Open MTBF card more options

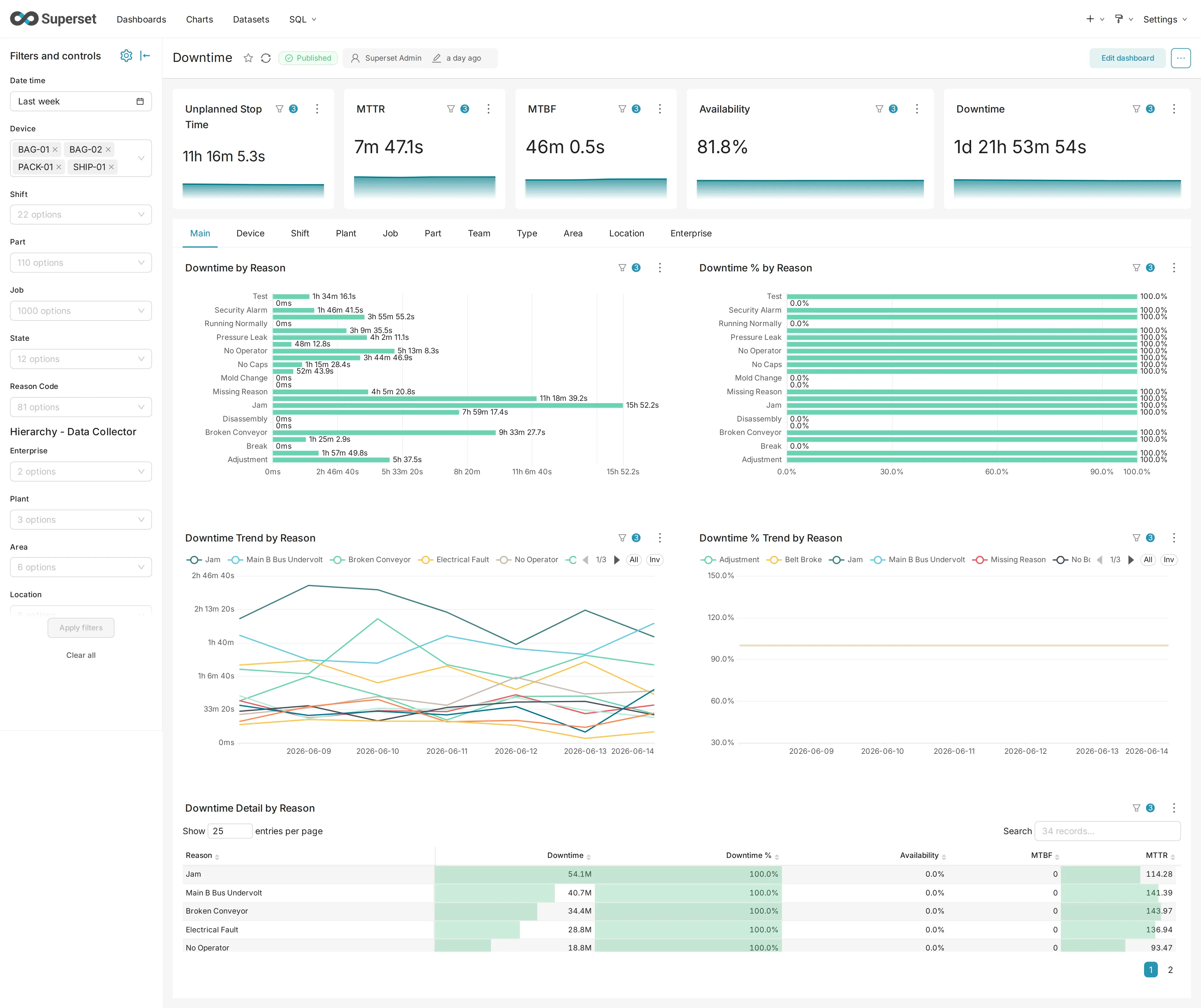tap(660, 108)
